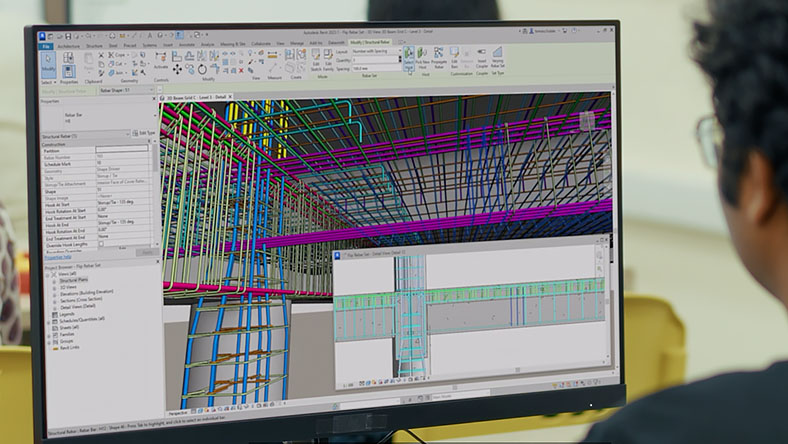Select the Copy tool in Modify panel

tap(190, 68)
